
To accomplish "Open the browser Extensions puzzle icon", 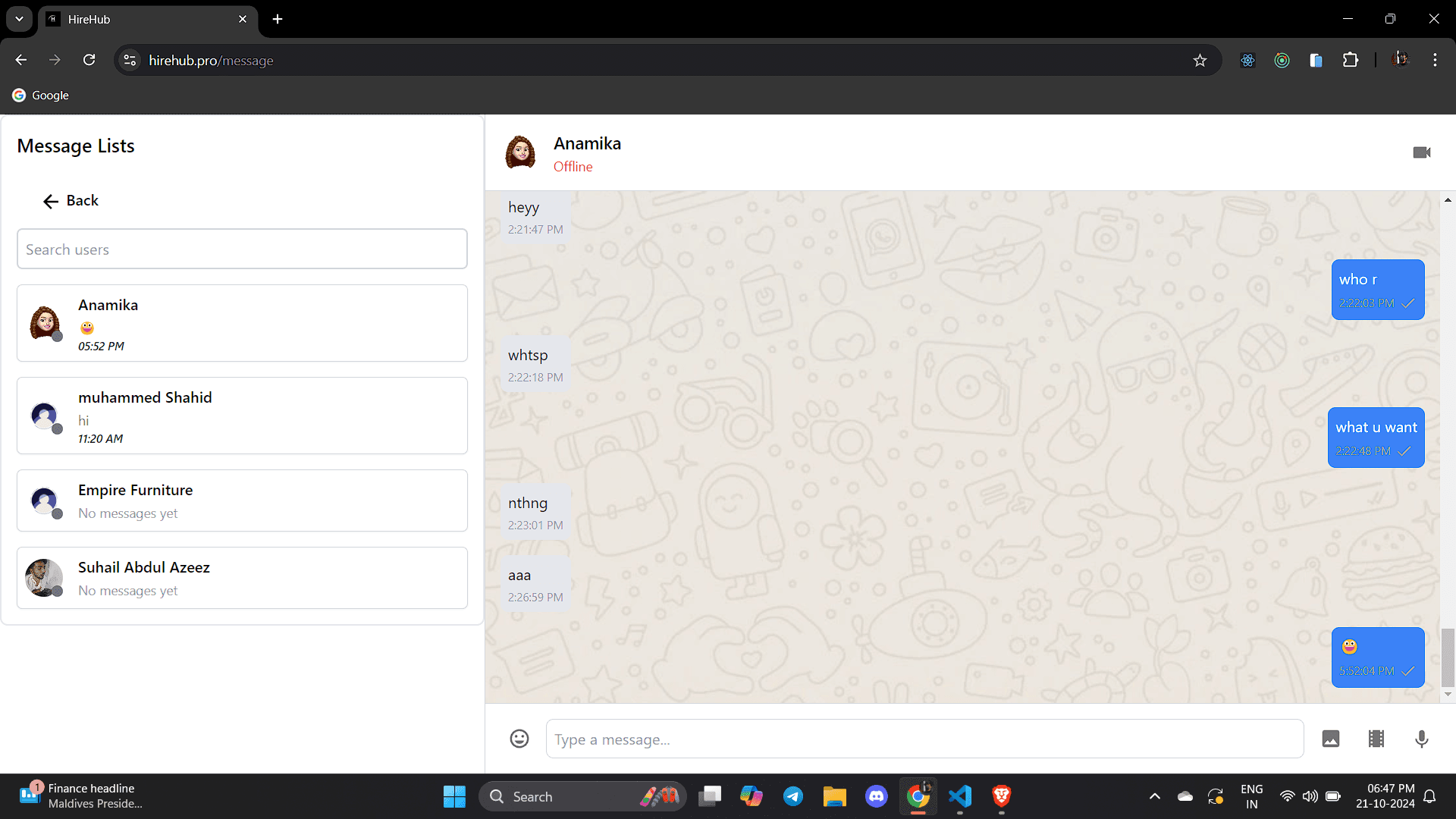I will [1351, 60].
